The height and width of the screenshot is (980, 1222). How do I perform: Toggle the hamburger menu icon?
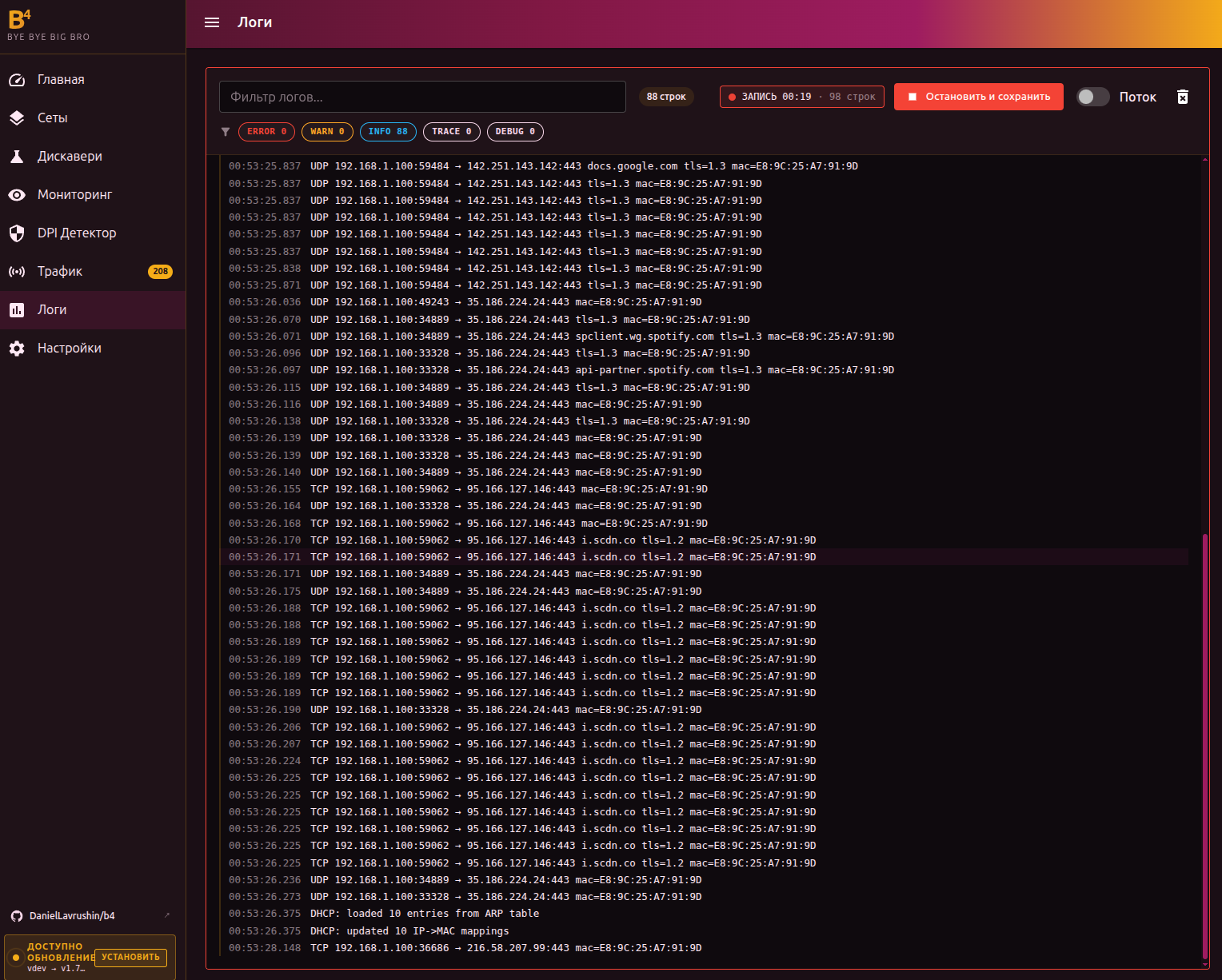click(x=212, y=22)
